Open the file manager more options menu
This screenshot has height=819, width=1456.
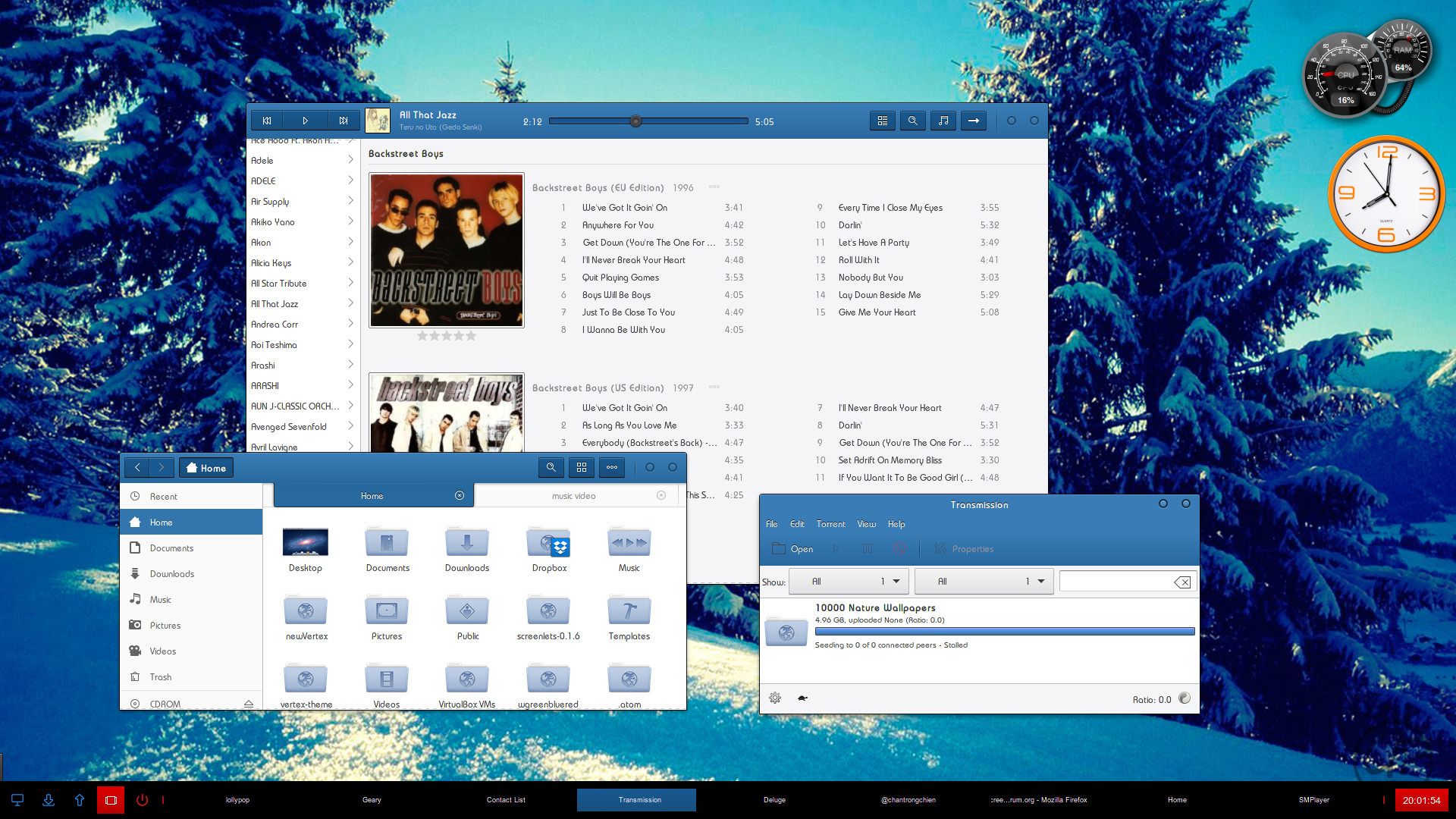(612, 468)
